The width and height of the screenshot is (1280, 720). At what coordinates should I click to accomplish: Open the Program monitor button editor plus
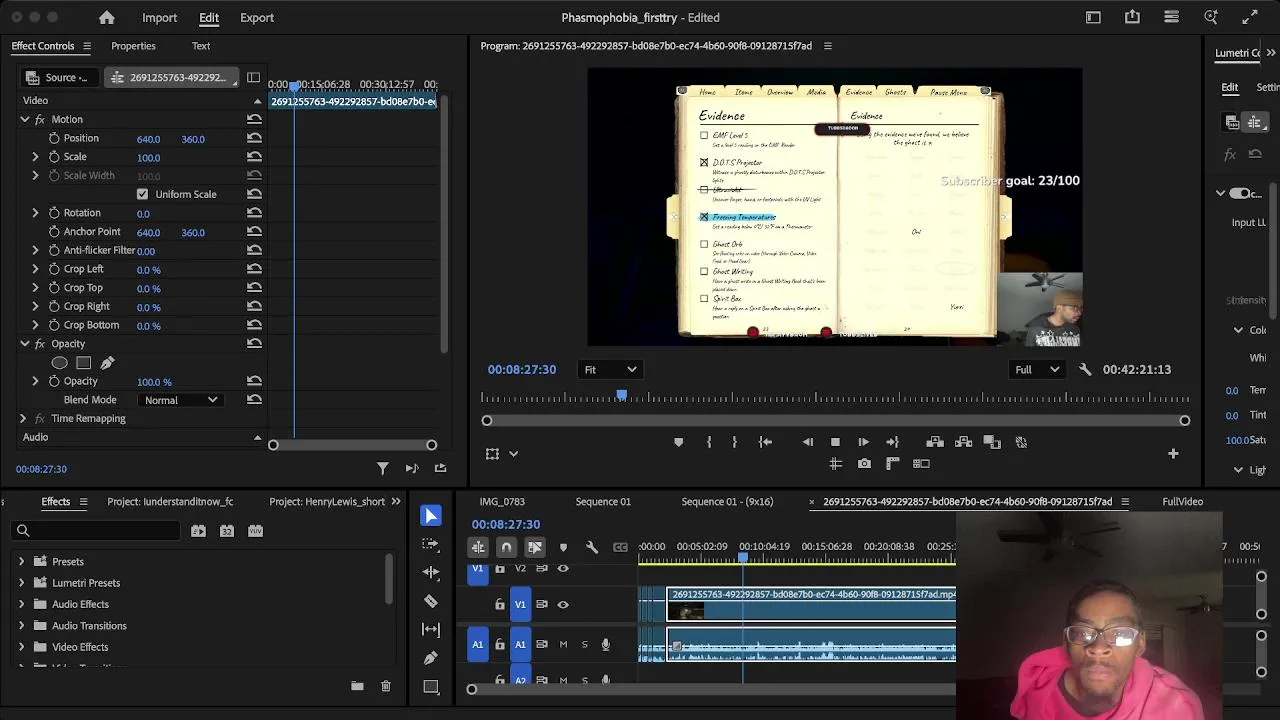click(x=1173, y=454)
